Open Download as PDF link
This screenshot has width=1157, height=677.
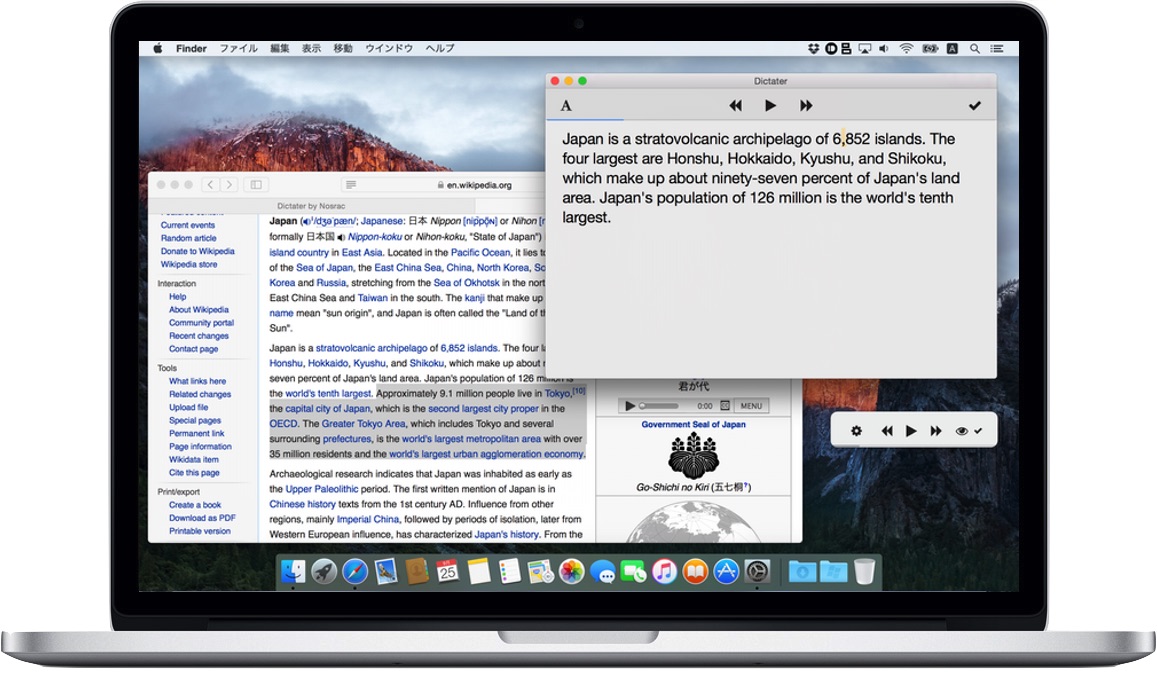[201, 518]
